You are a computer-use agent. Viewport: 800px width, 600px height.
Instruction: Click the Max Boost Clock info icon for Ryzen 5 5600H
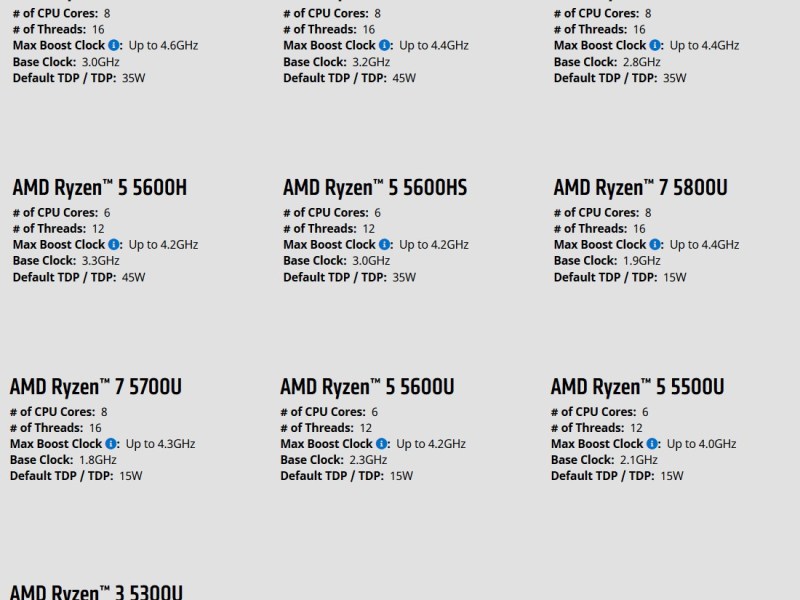tap(114, 245)
